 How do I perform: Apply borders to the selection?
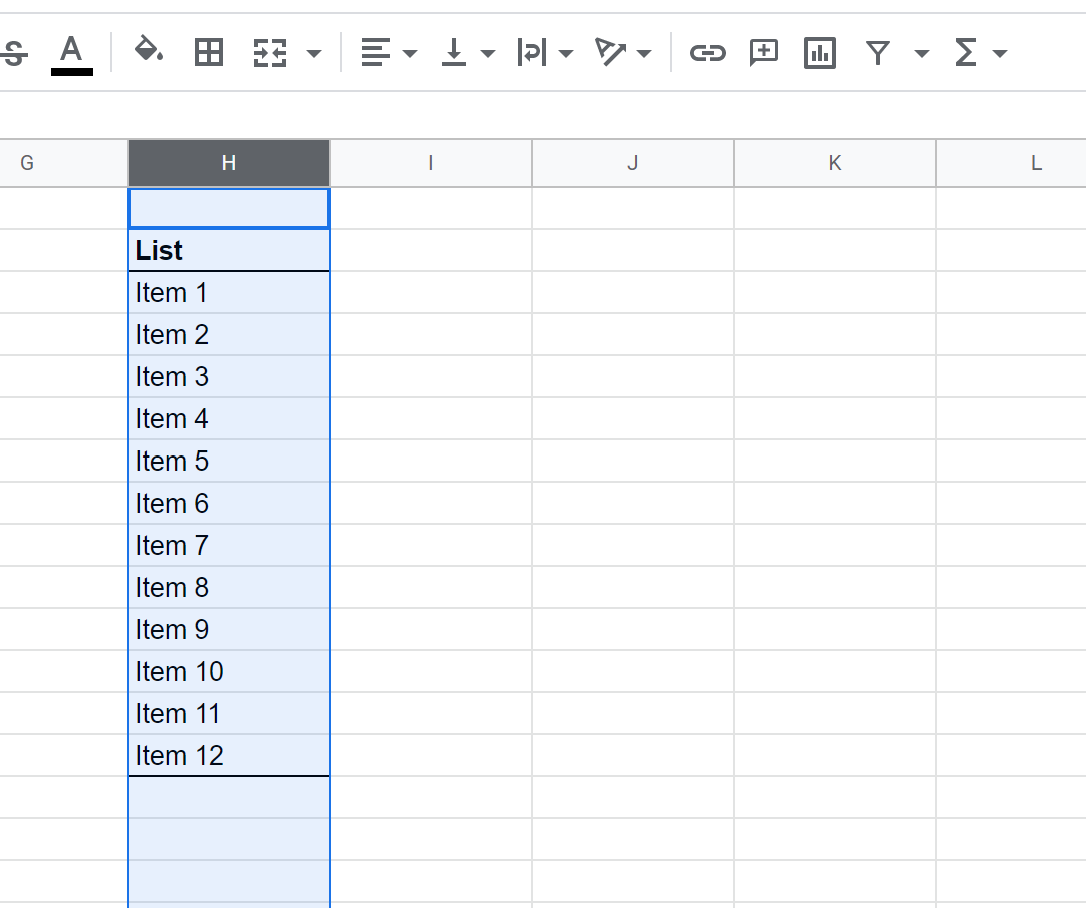tap(209, 52)
